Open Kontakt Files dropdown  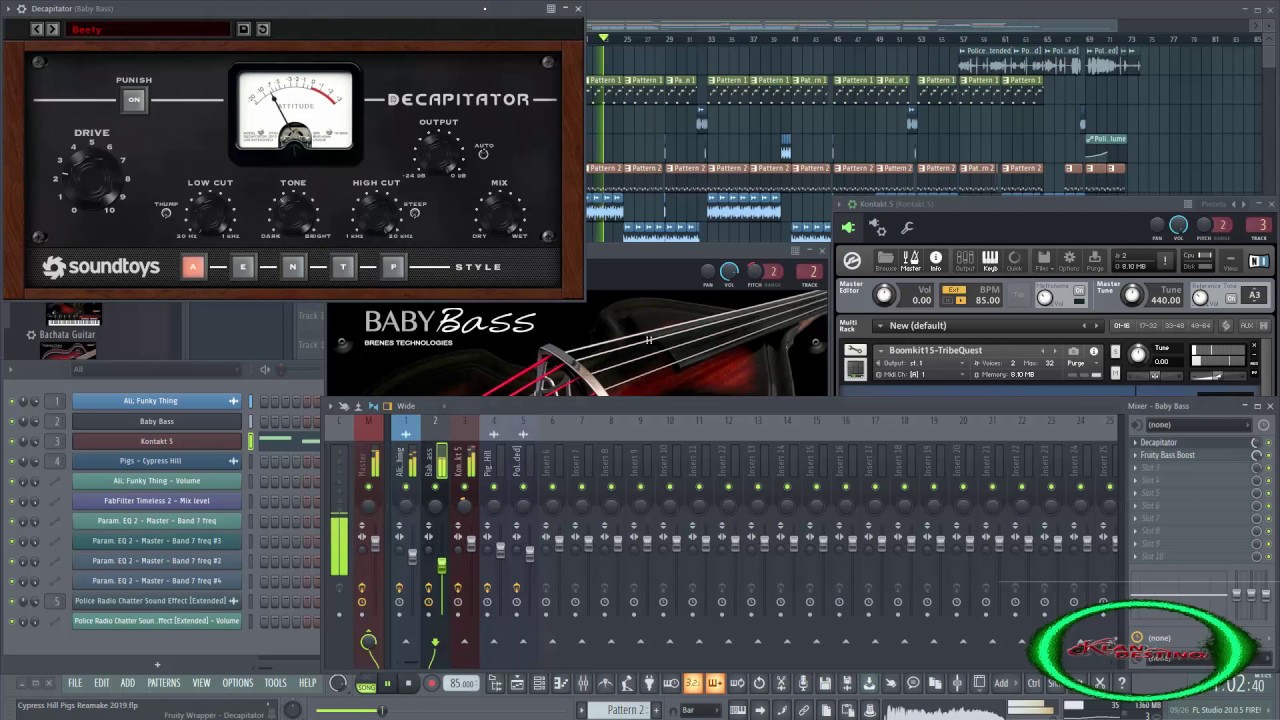(x=1044, y=261)
